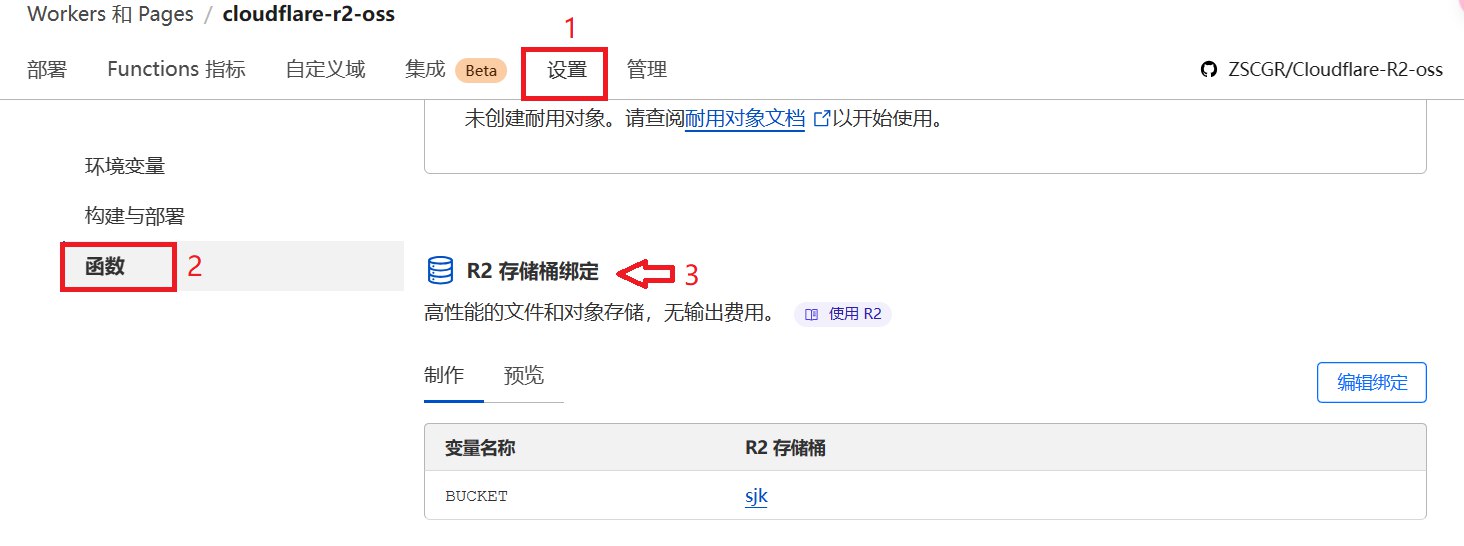This screenshot has height=546, width=1464.
Task: Click the book icon in 使用 R2 badge
Action: click(811, 314)
